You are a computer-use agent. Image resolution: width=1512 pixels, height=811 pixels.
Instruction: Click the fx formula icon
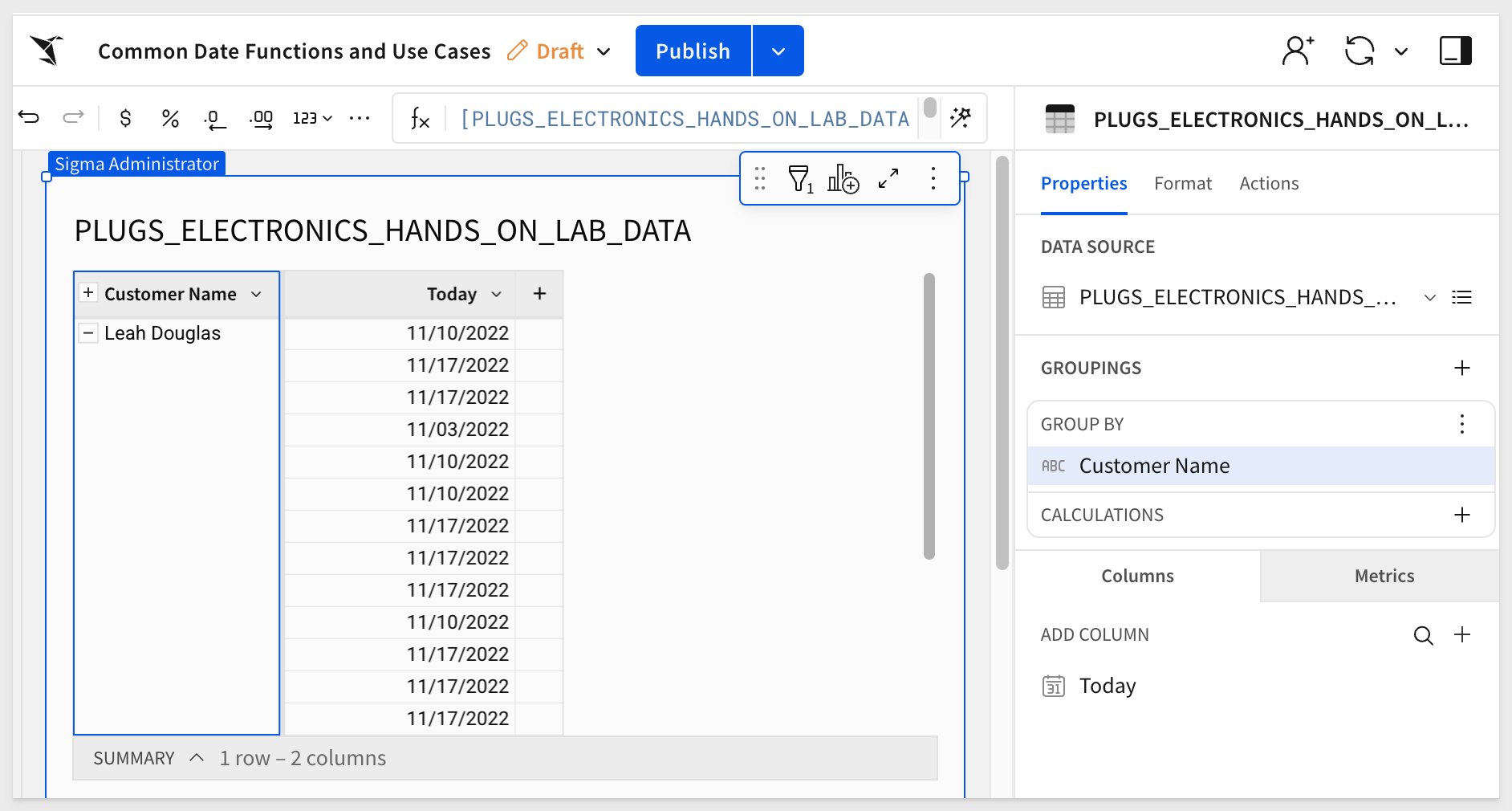(x=420, y=119)
